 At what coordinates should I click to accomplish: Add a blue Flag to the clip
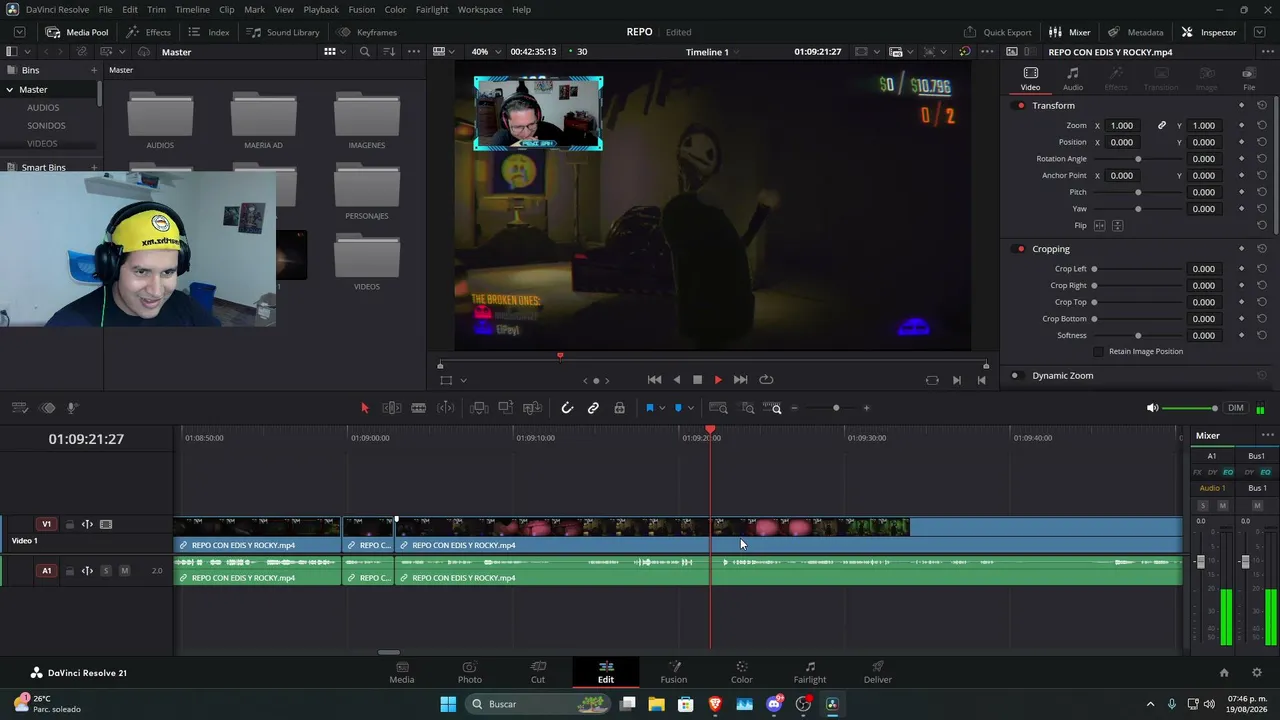(649, 408)
